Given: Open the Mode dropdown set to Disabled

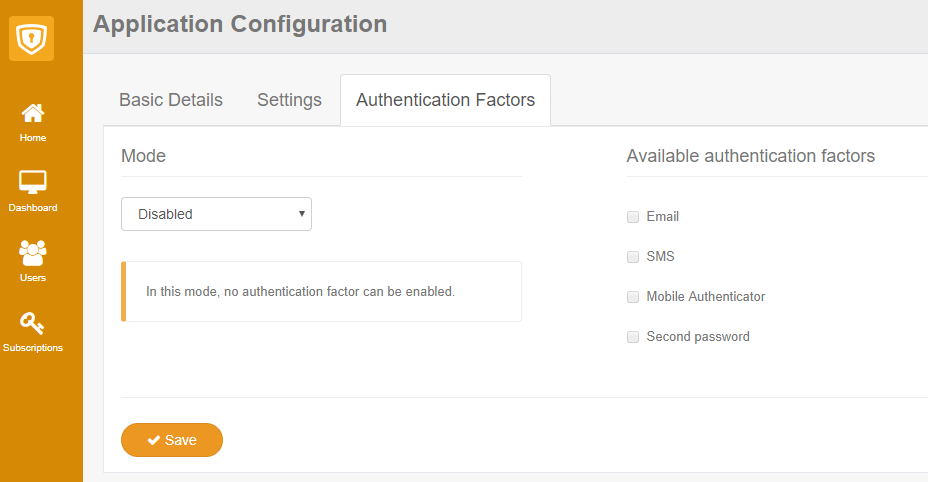Looking at the screenshot, I should click(216, 214).
